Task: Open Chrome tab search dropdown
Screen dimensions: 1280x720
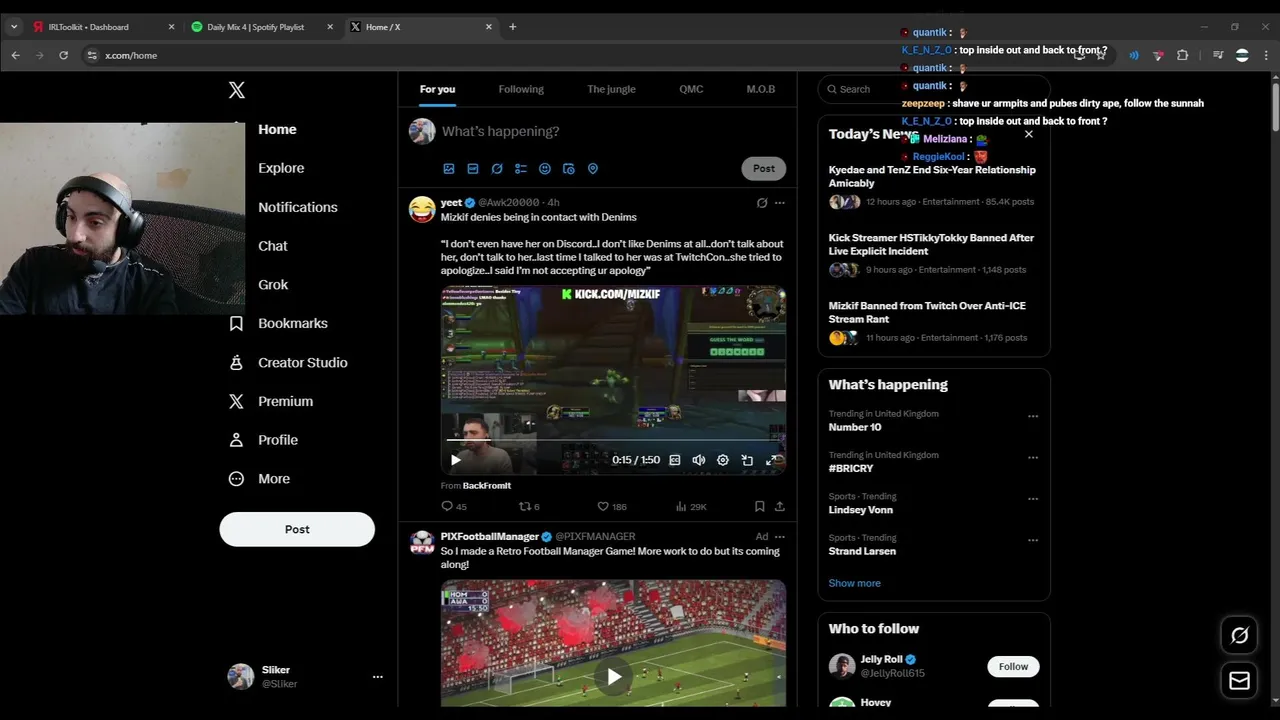Action: 14,27
